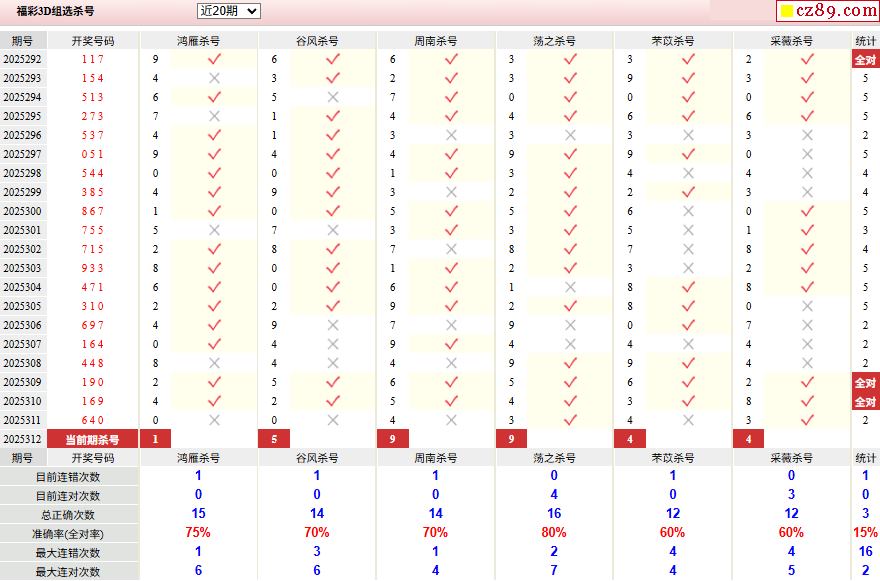880x581 pixels.
Task: Click the 荡之杀号 X mark in row 2025304
Action: point(570,287)
